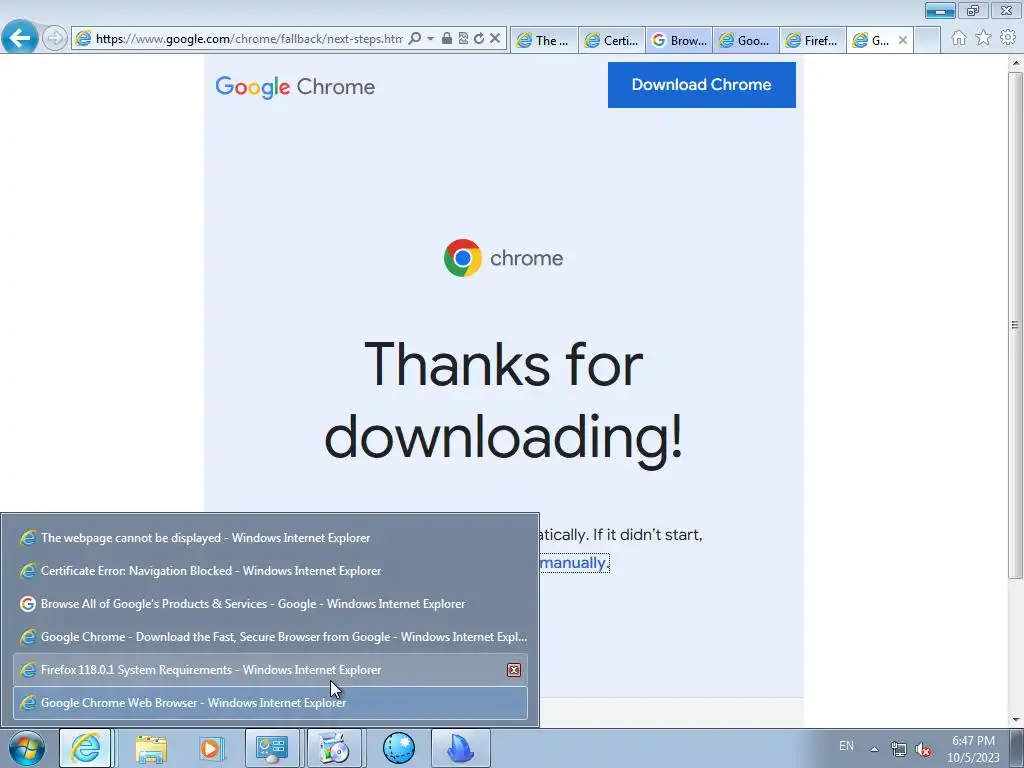Image resolution: width=1024 pixels, height=768 pixels.
Task: Switch to 'The ...' webpage tab
Action: coord(544,40)
